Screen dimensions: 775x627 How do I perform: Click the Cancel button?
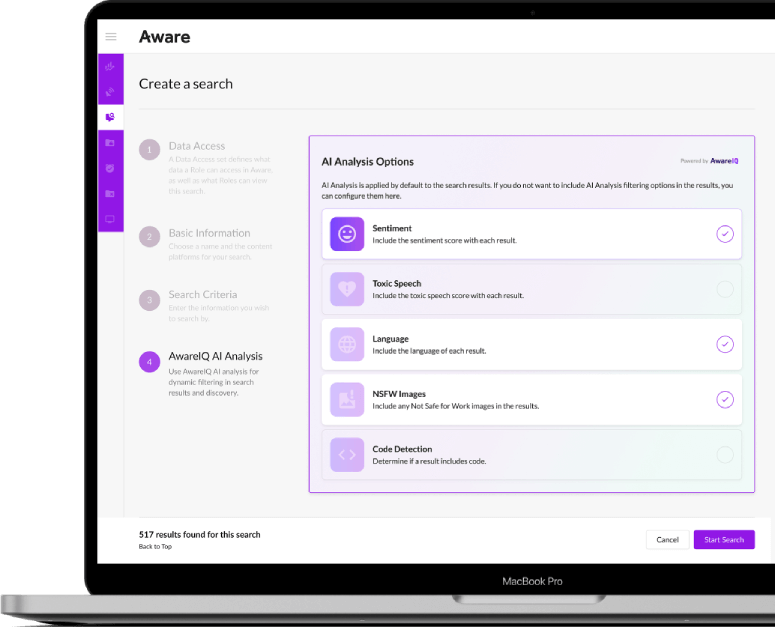(667, 540)
